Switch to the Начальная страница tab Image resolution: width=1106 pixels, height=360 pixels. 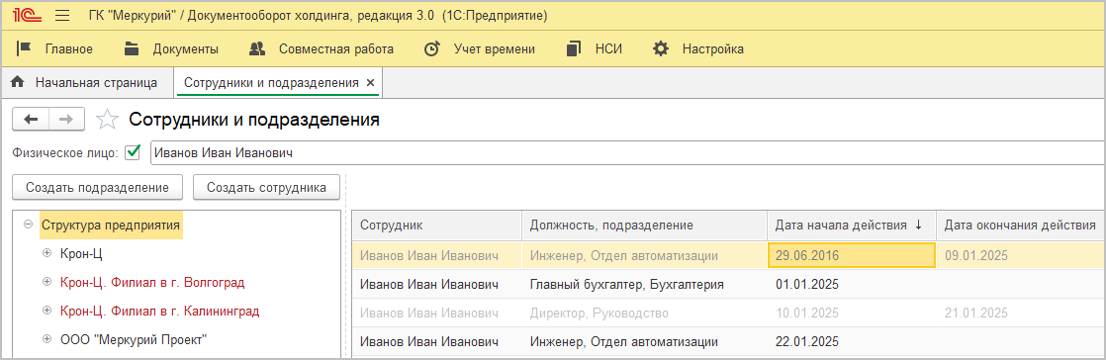(x=87, y=83)
